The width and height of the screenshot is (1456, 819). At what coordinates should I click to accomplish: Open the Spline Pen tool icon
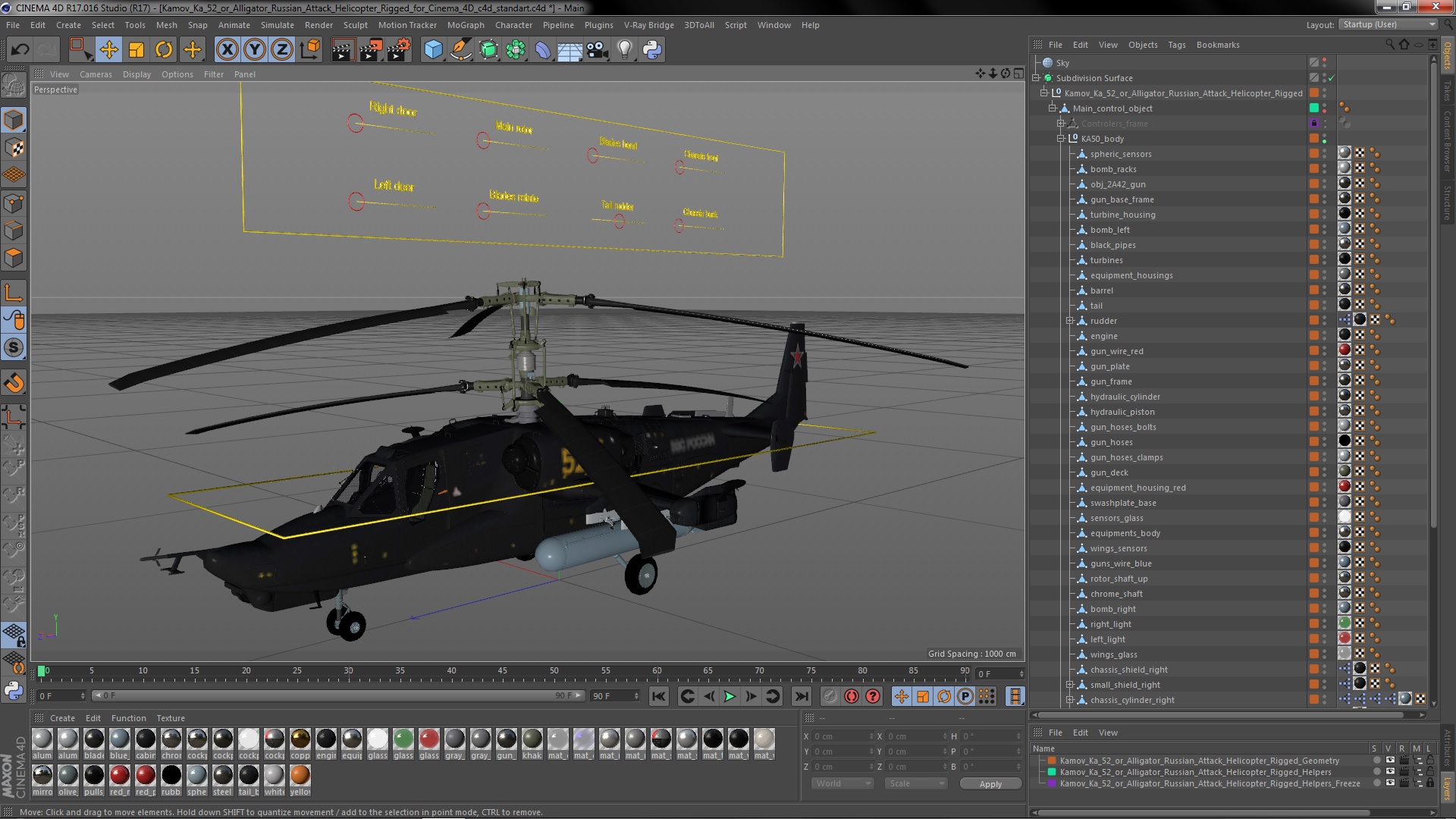click(x=460, y=50)
